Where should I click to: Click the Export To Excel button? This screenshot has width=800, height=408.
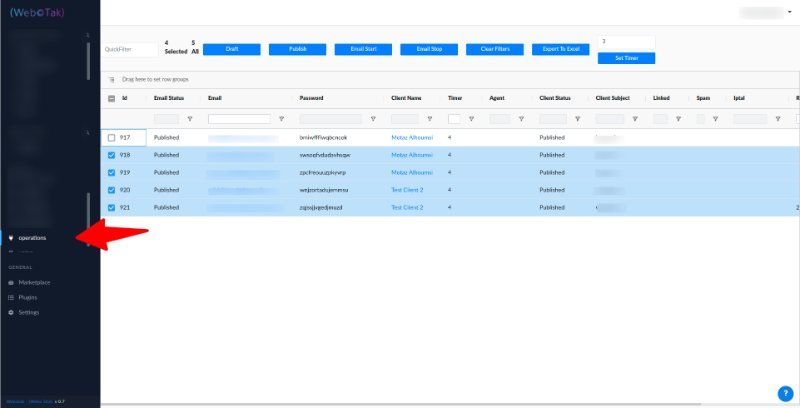click(561, 49)
